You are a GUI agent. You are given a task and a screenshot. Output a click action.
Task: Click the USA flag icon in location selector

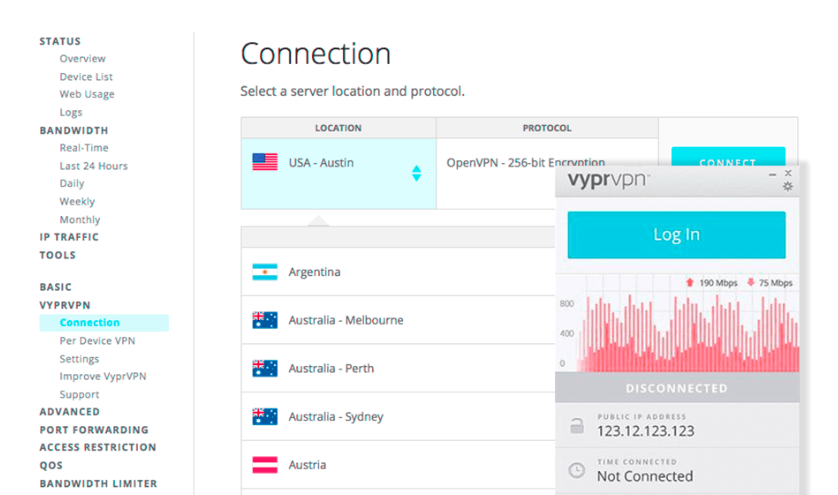265,162
